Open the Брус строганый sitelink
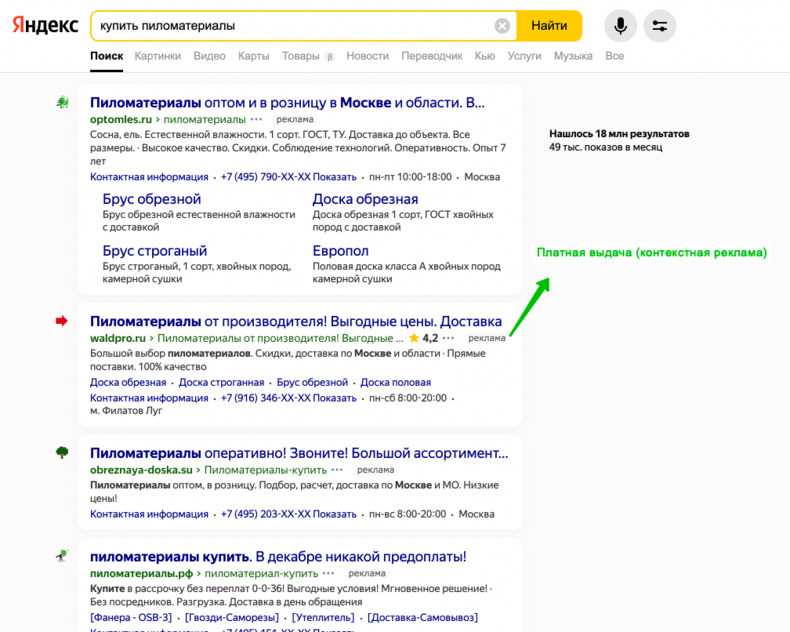Image resolution: width=790 pixels, height=632 pixels. [155, 251]
